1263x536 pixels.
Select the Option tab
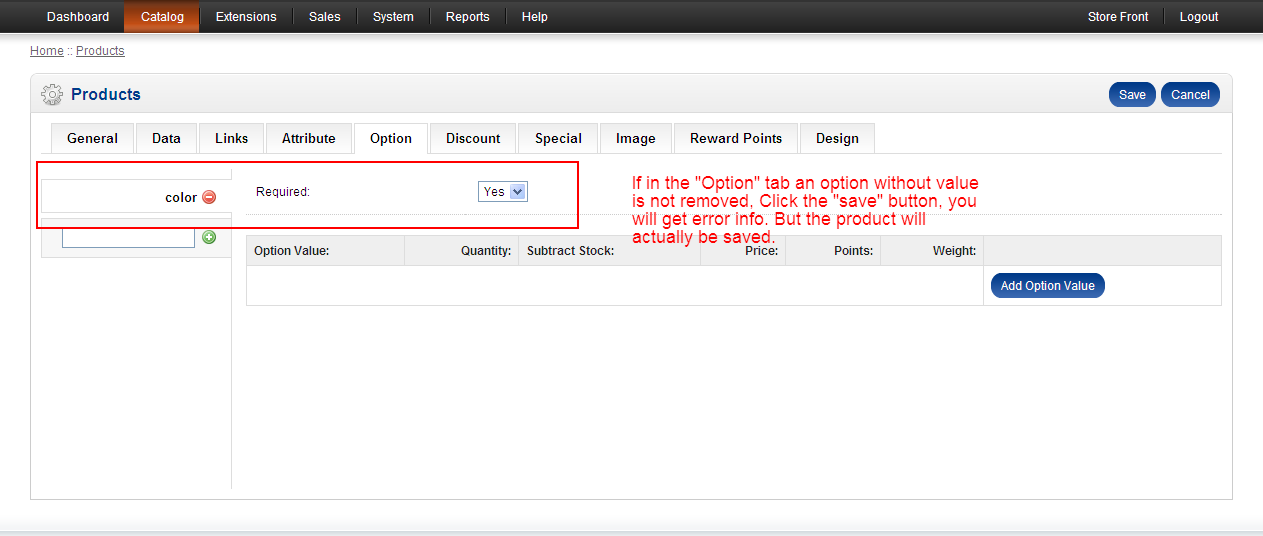pos(391,139)
